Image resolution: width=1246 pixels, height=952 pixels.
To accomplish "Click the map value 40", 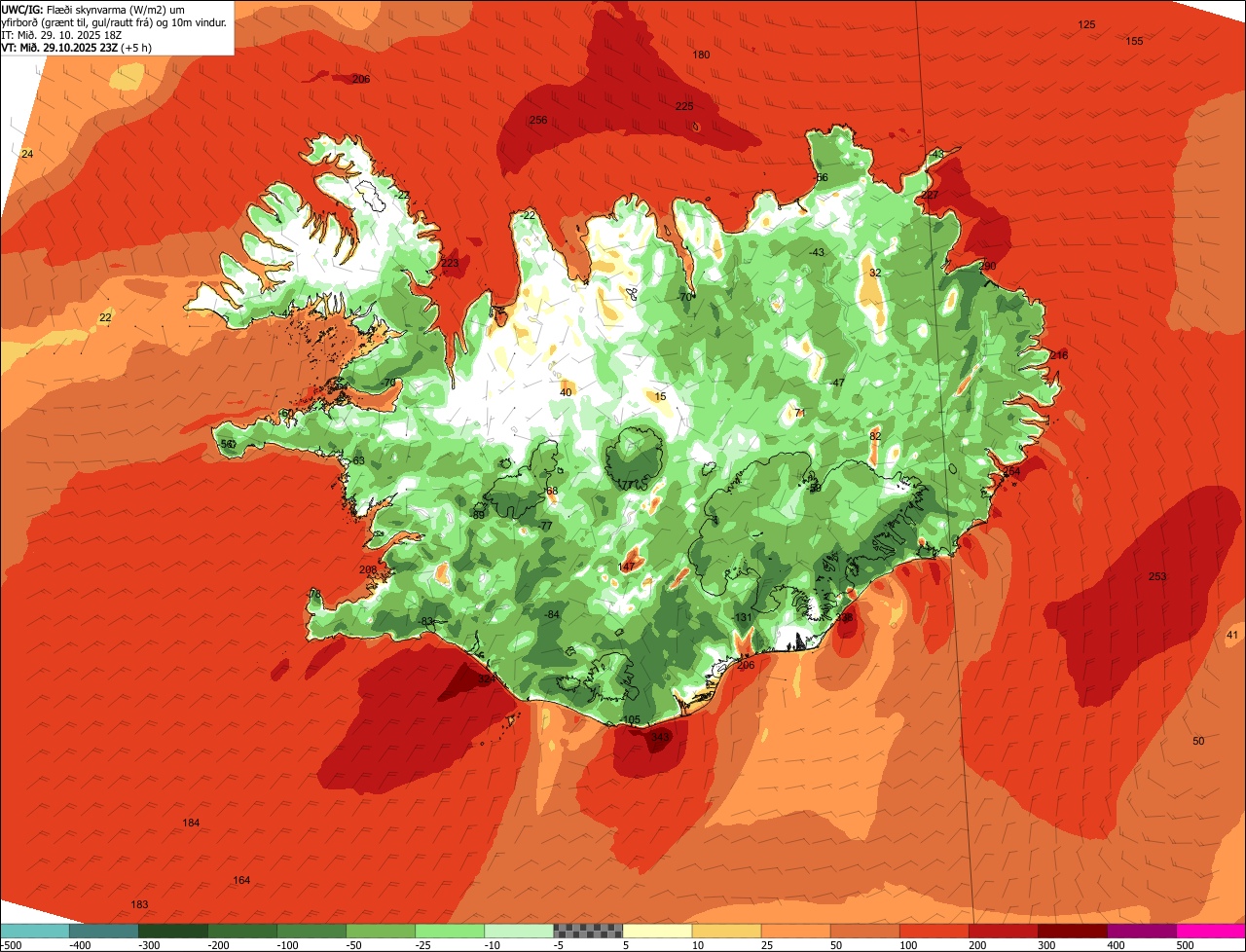I will 566,393.
